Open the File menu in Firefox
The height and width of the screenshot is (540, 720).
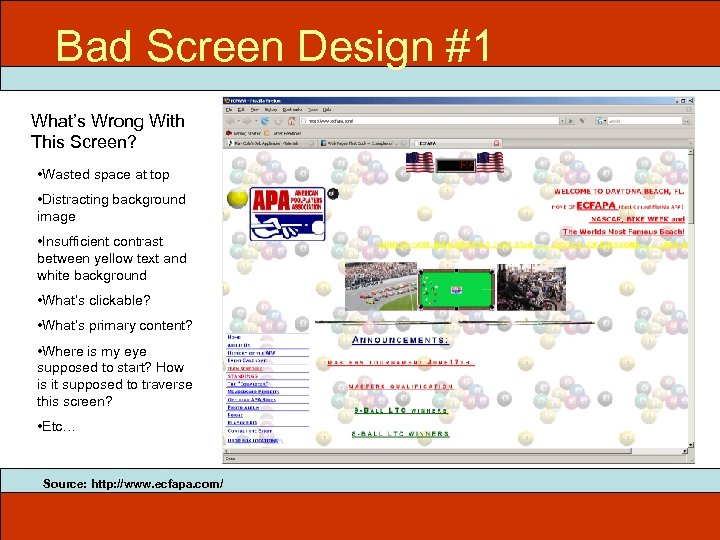(x=229, y=110)
